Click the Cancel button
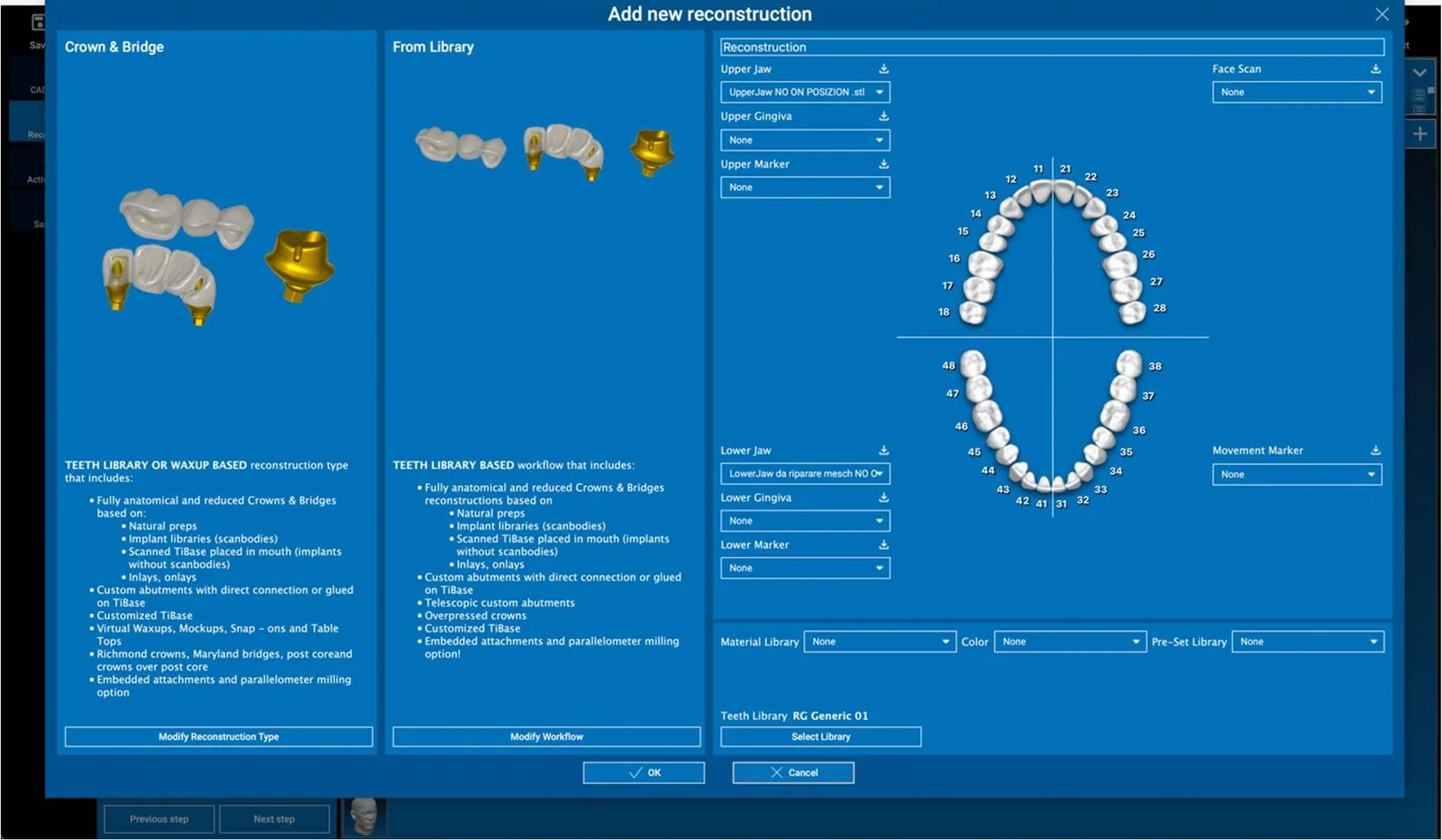 tap(793, 772)
